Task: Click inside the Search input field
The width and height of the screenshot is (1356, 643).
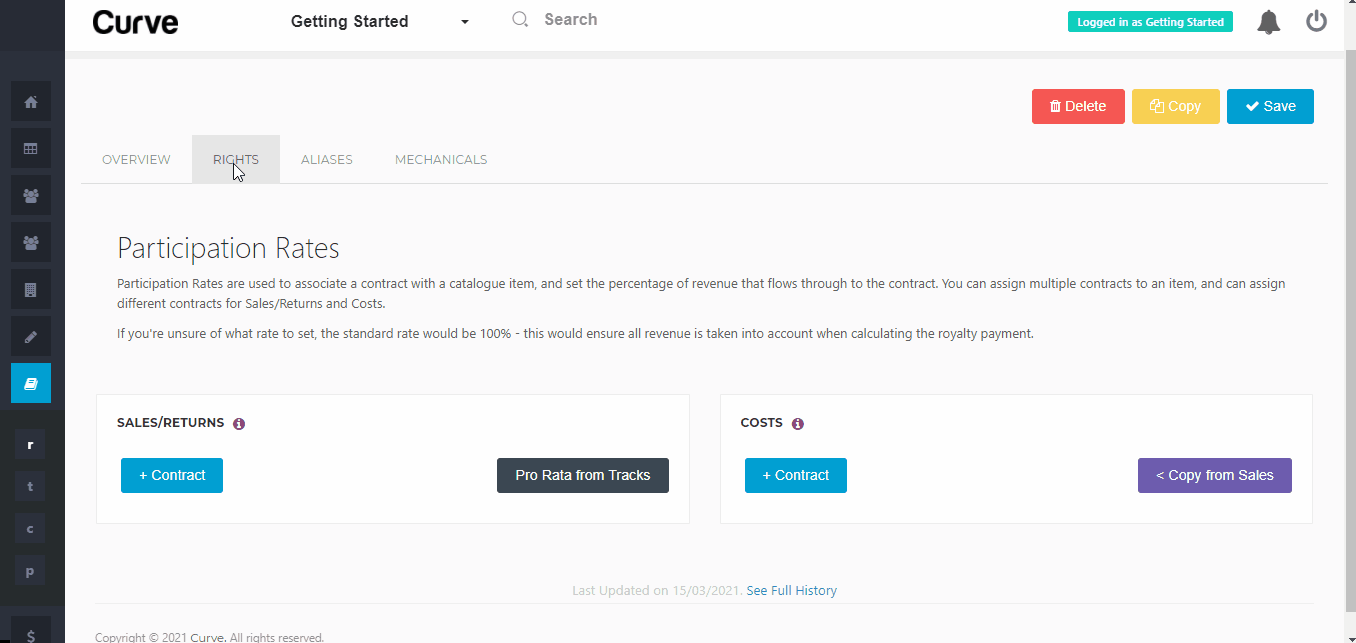Action: tap(600, 18)
